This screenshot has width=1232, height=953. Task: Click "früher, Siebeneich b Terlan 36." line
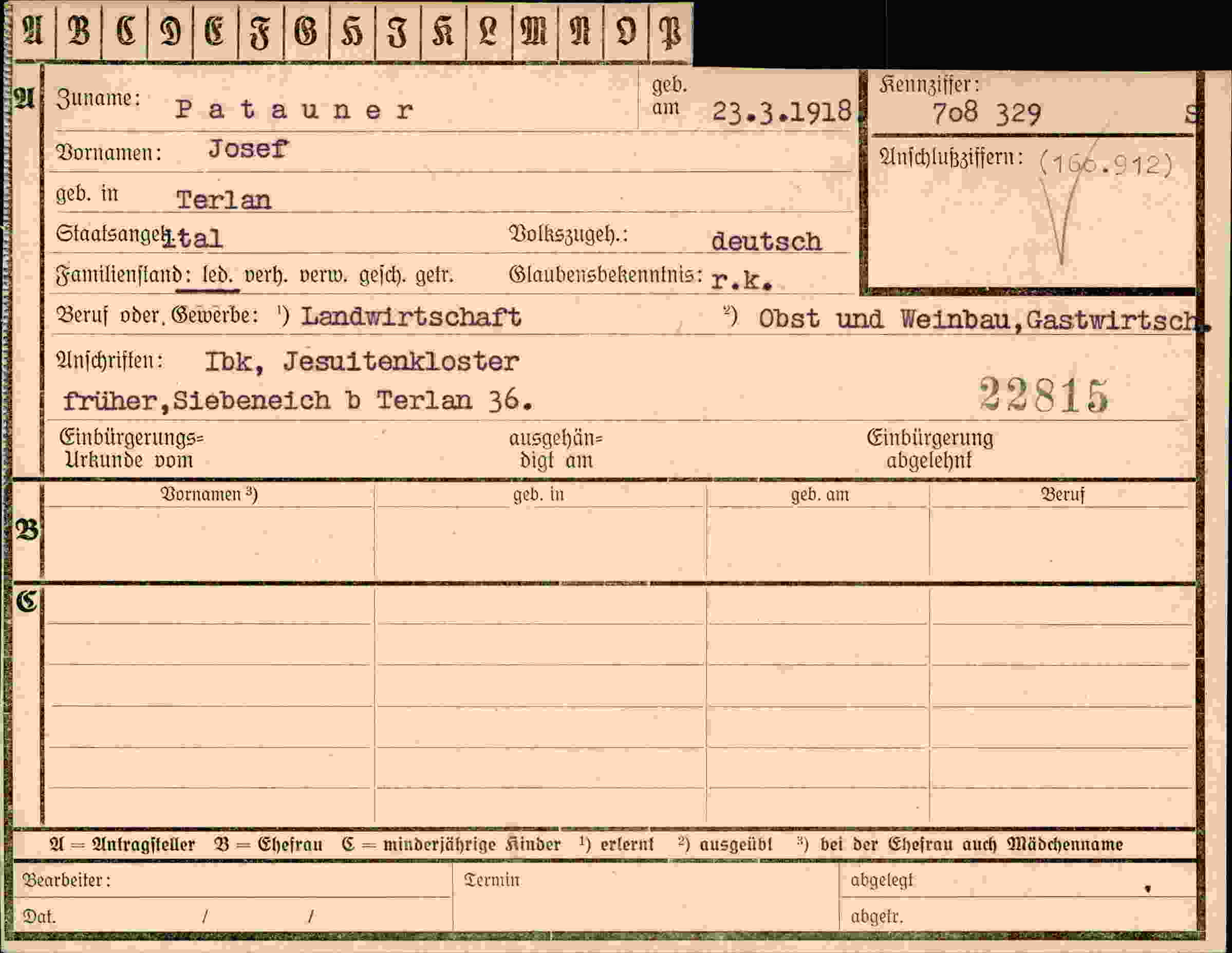coord(298,401)
